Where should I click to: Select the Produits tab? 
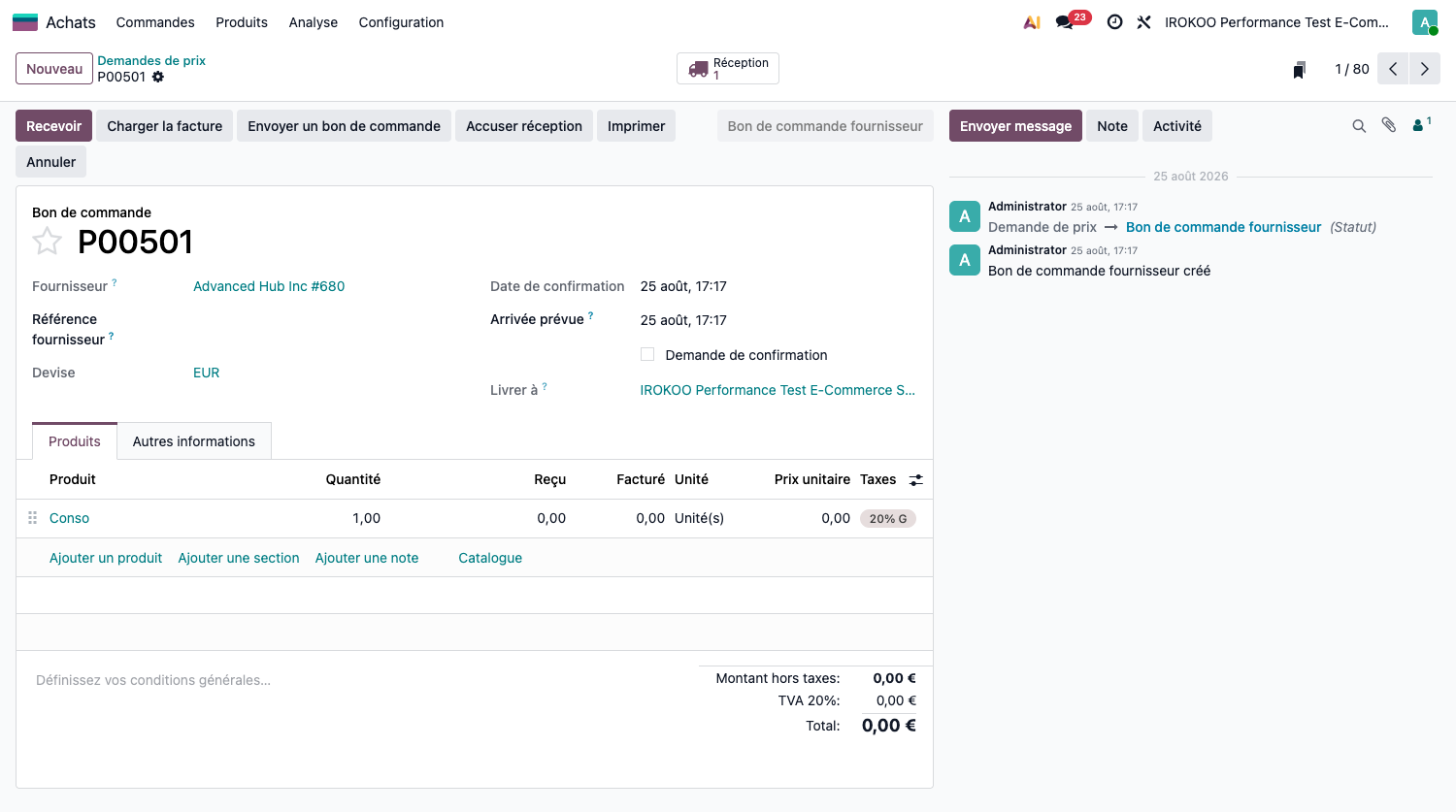(x=75, y=441)
